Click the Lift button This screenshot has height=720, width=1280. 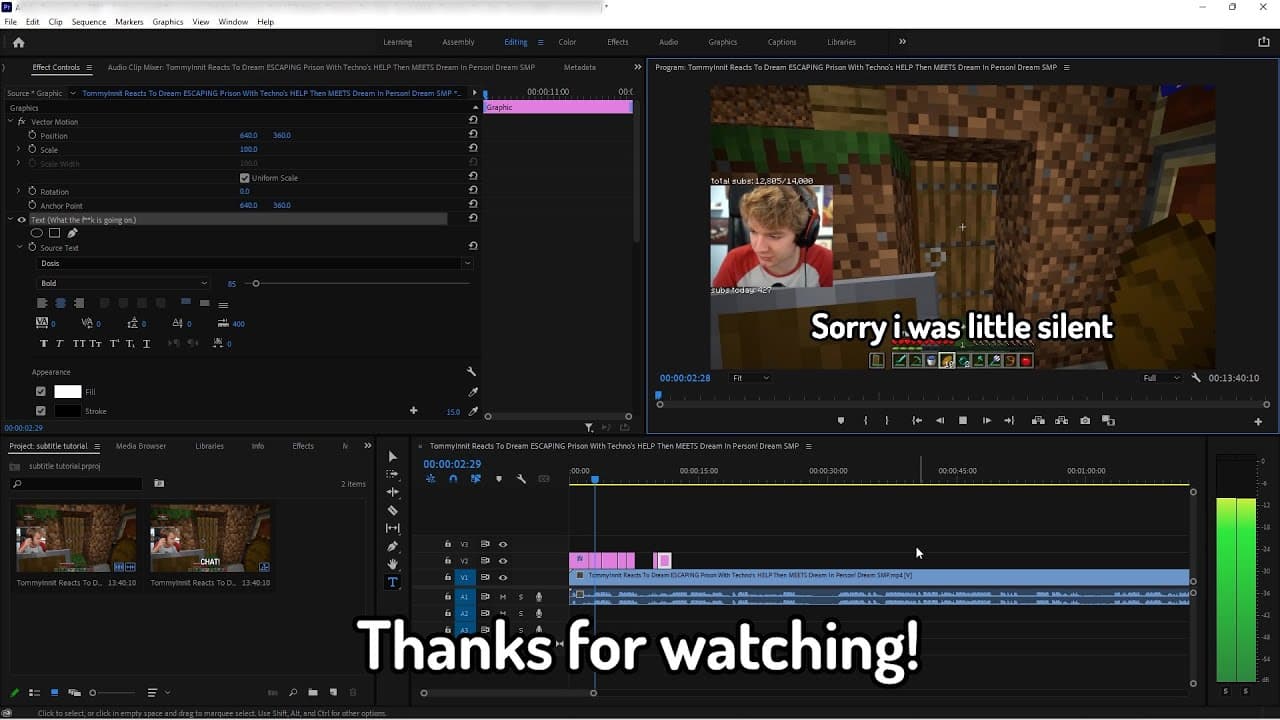[1038, 421]
